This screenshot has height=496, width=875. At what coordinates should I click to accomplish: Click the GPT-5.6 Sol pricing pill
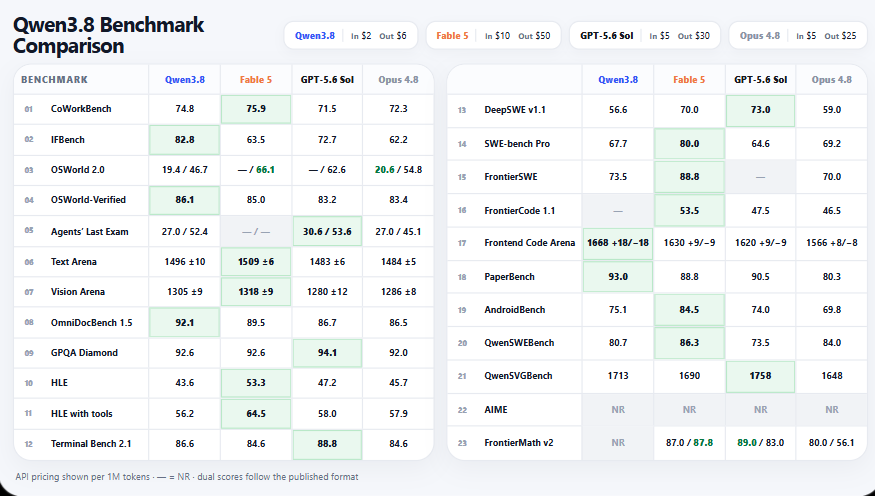(645, 36)
